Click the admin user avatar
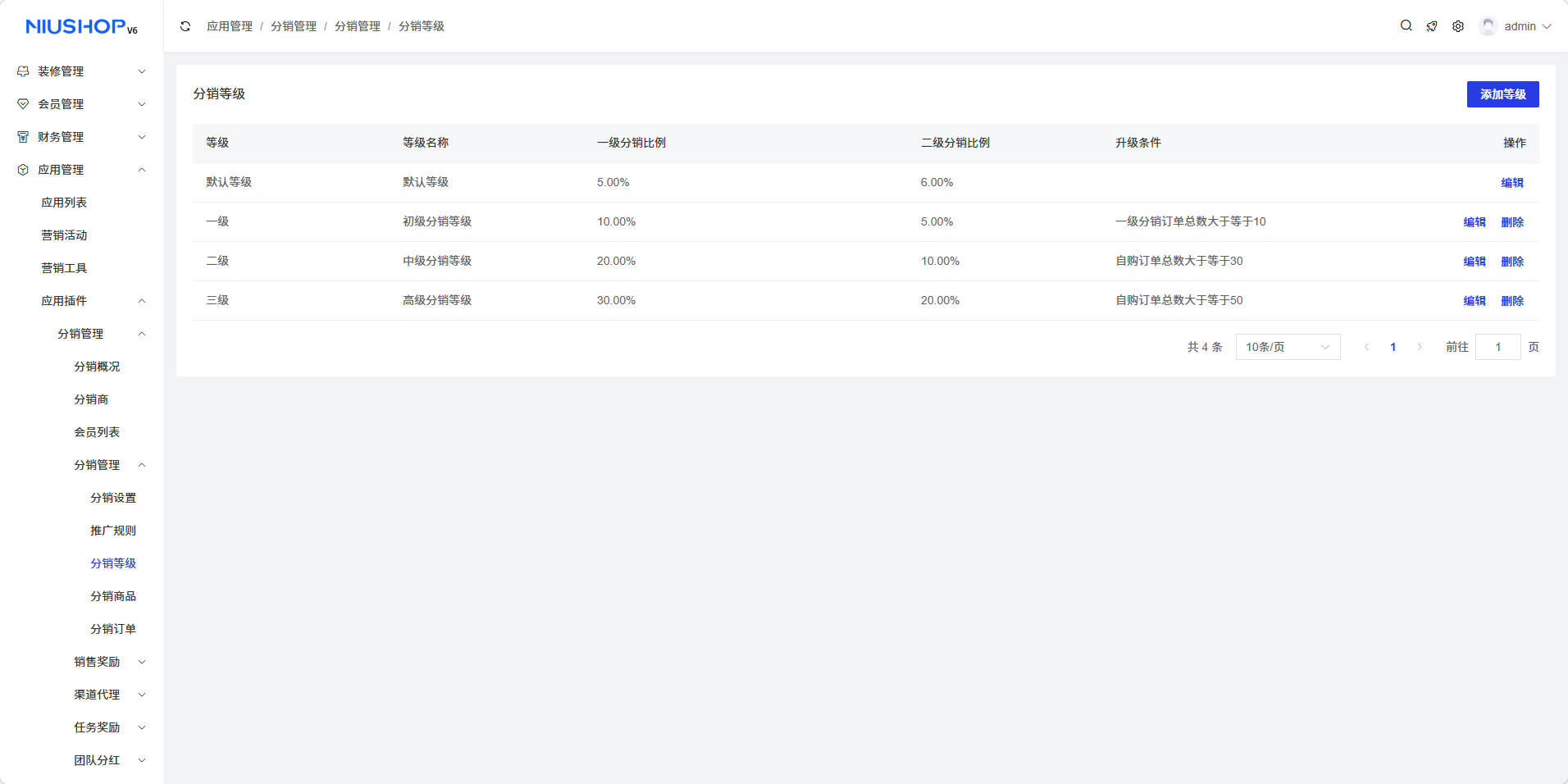This screenshot has width=1568, height=784. pos(1488,26)
